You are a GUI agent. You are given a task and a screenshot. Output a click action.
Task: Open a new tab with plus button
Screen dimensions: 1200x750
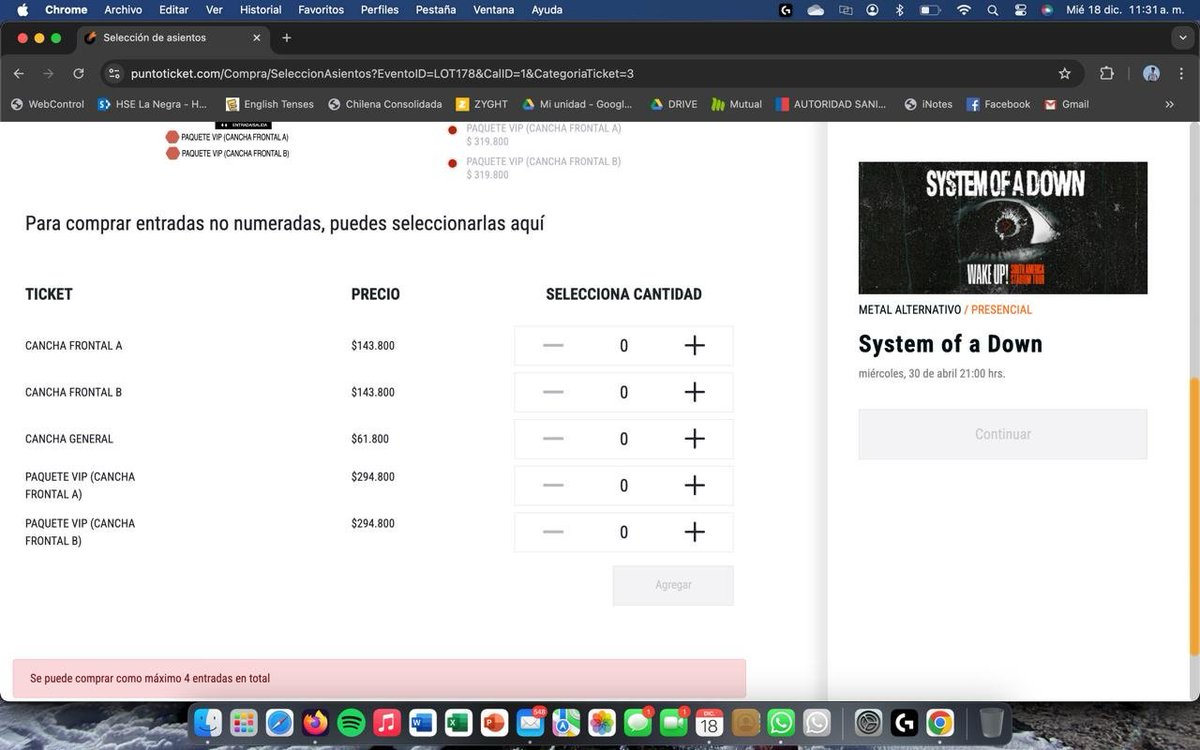(x=287, y=38)
